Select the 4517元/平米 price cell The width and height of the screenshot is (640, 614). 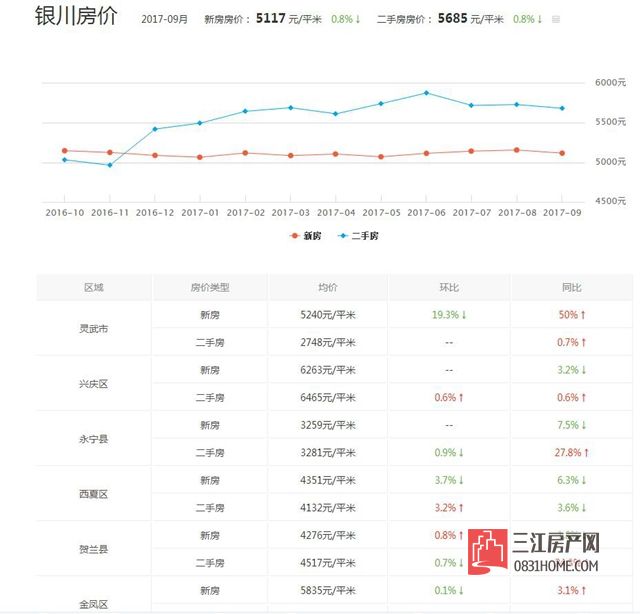(328, 563)
